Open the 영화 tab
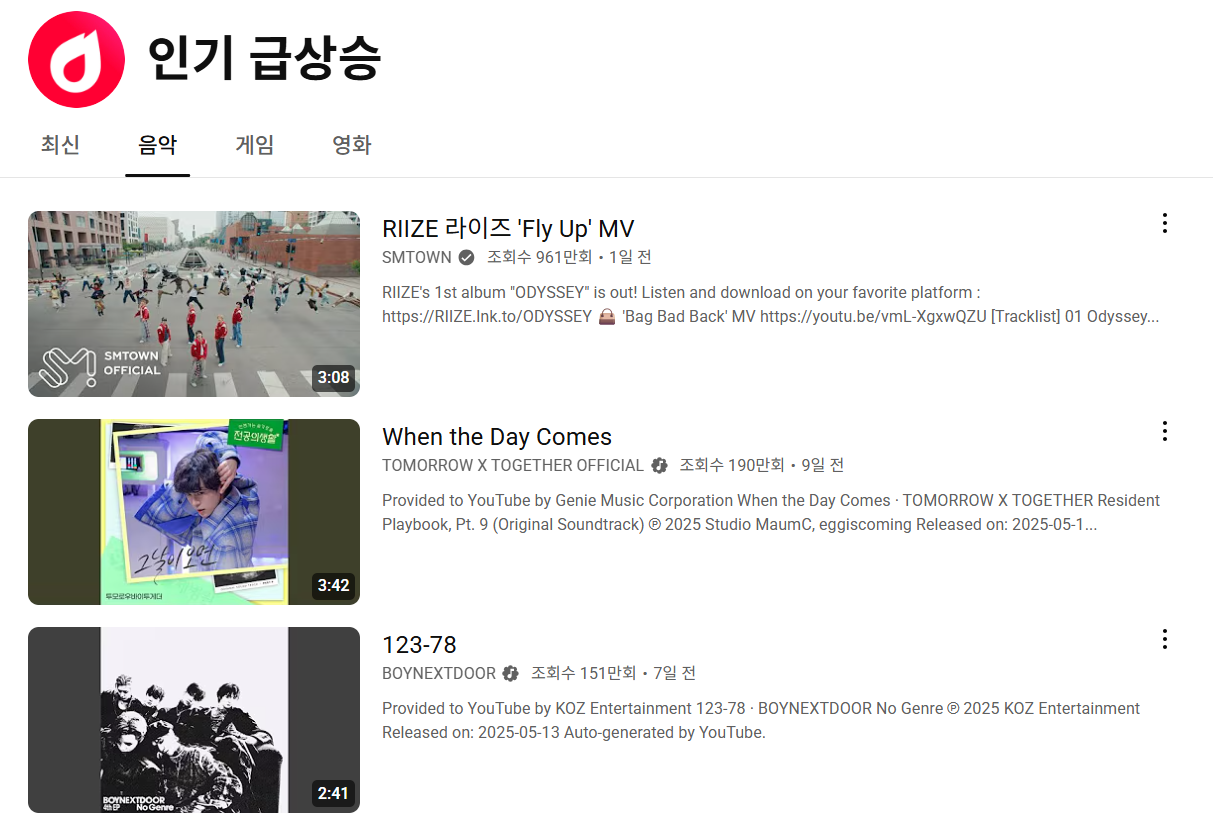This screenshot has width=1213, height=825. click(351, 144)
